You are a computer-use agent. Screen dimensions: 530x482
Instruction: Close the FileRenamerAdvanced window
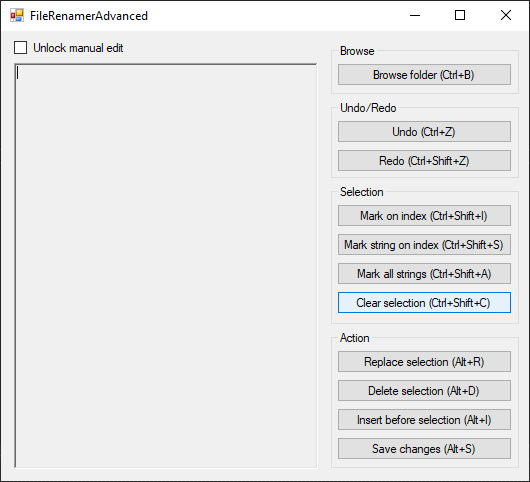506,16
